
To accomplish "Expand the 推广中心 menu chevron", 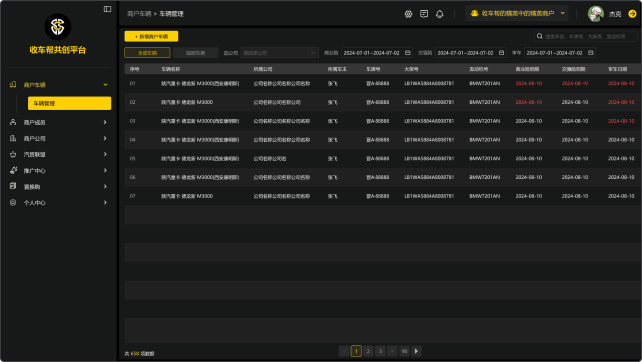I will (x=105, y=170).
